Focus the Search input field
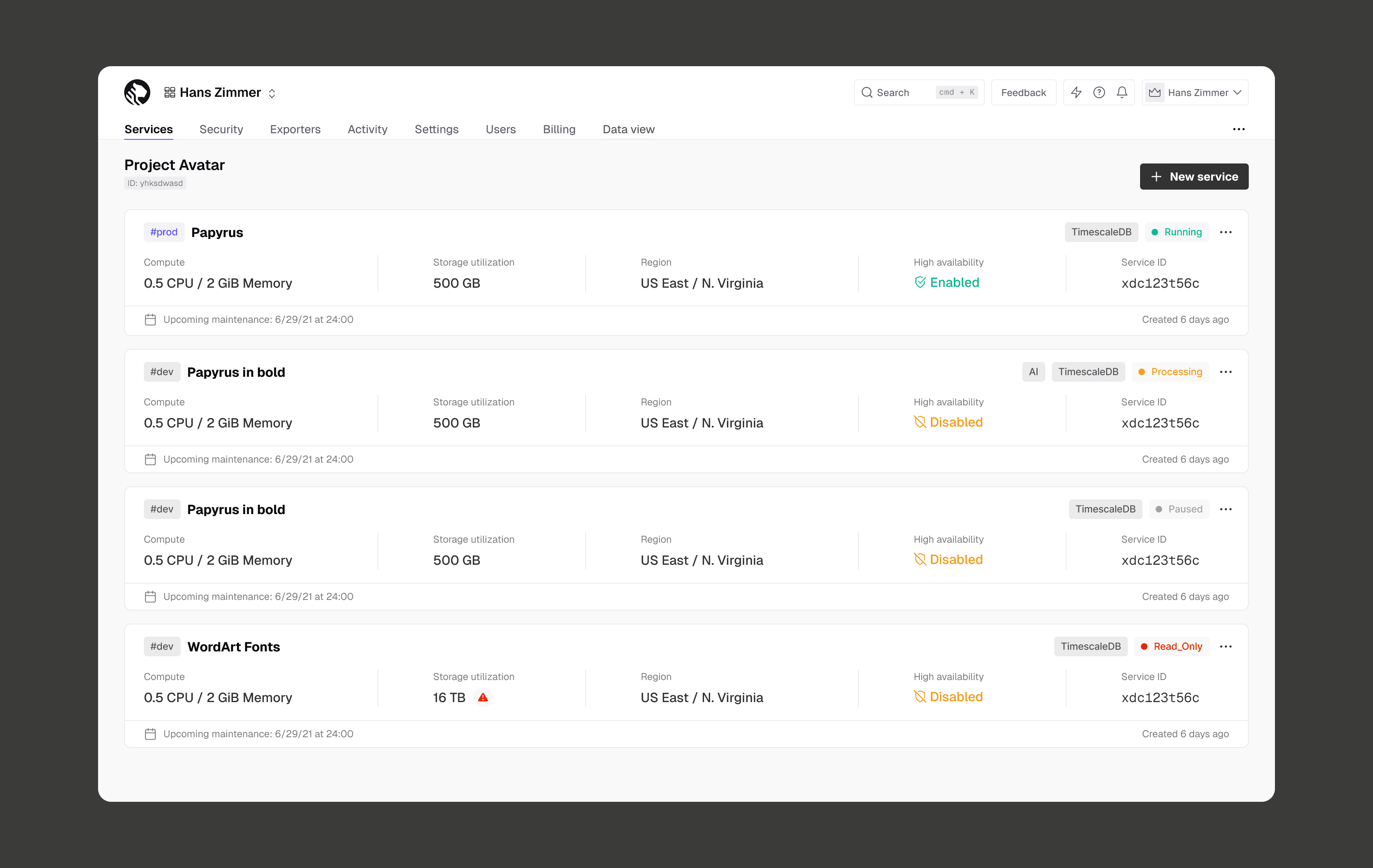This screenshot has width=1373, height=868. click(x=919, y=92)
